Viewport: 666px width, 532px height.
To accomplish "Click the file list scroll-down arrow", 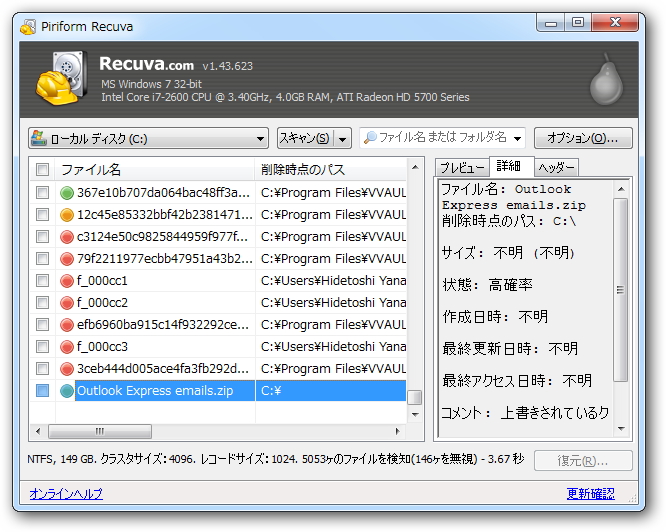I will [415, 414].
